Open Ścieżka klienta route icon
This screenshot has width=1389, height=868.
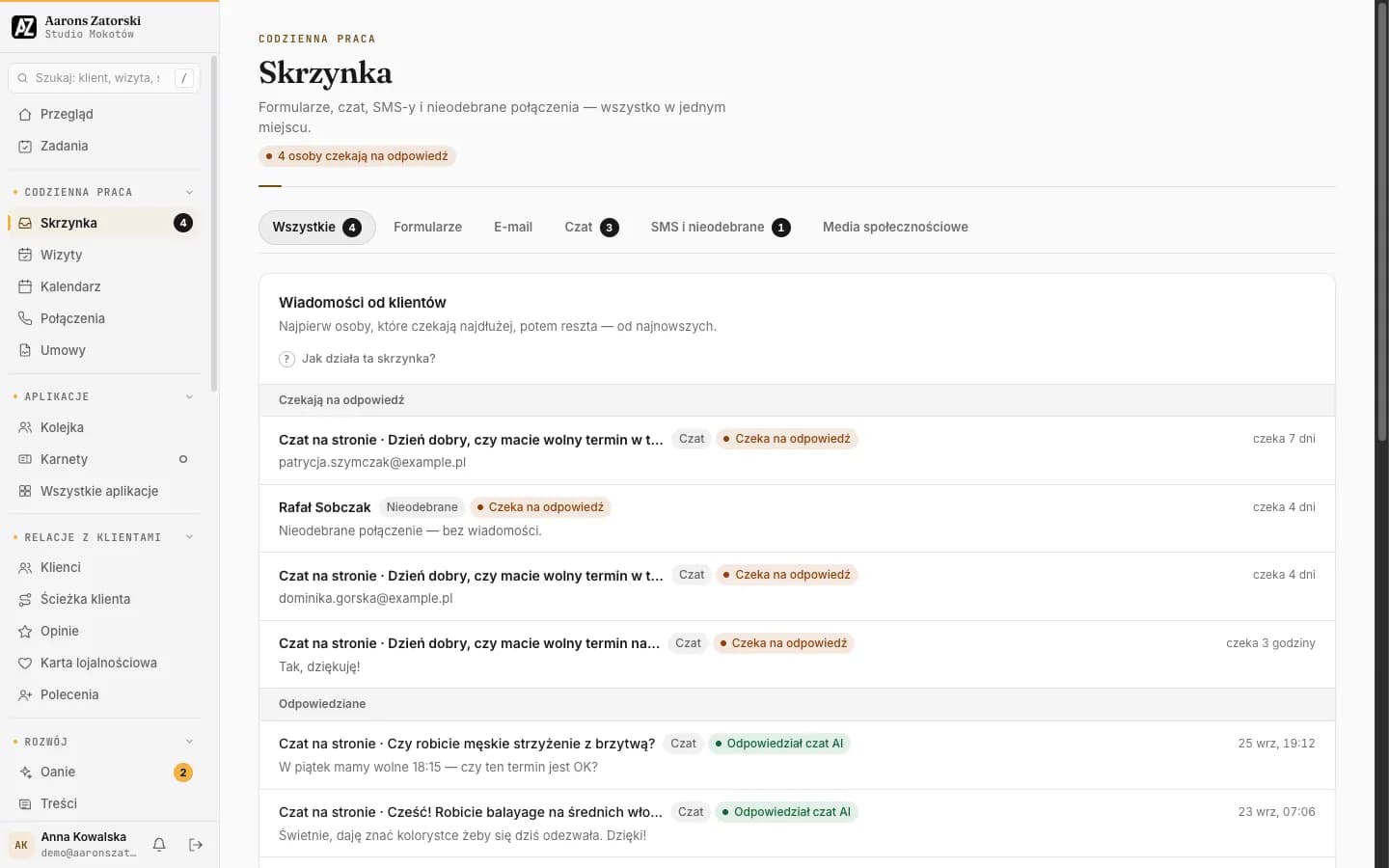coord(25,599)
